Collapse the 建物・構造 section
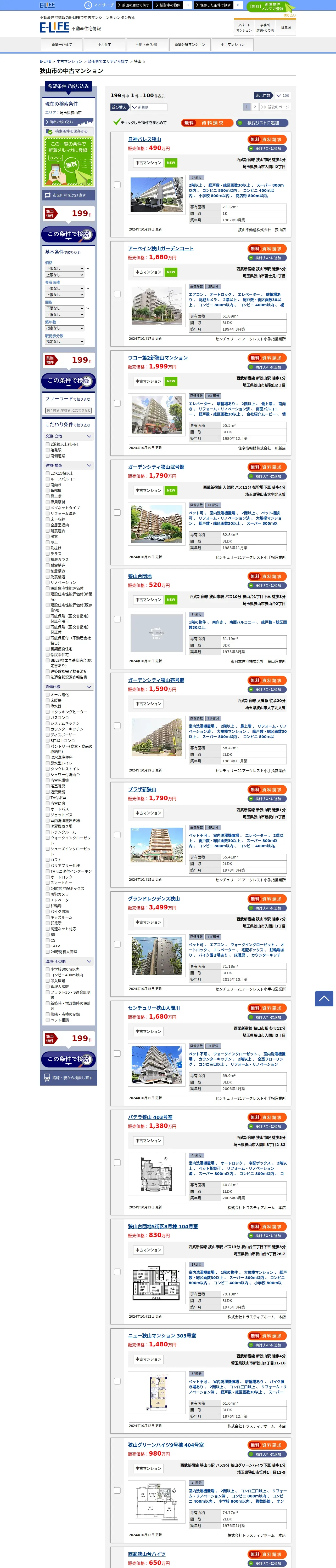Image resolution: width=336 pixels, height=1568 pixels. pyautogui.click(x=68, y=466)
